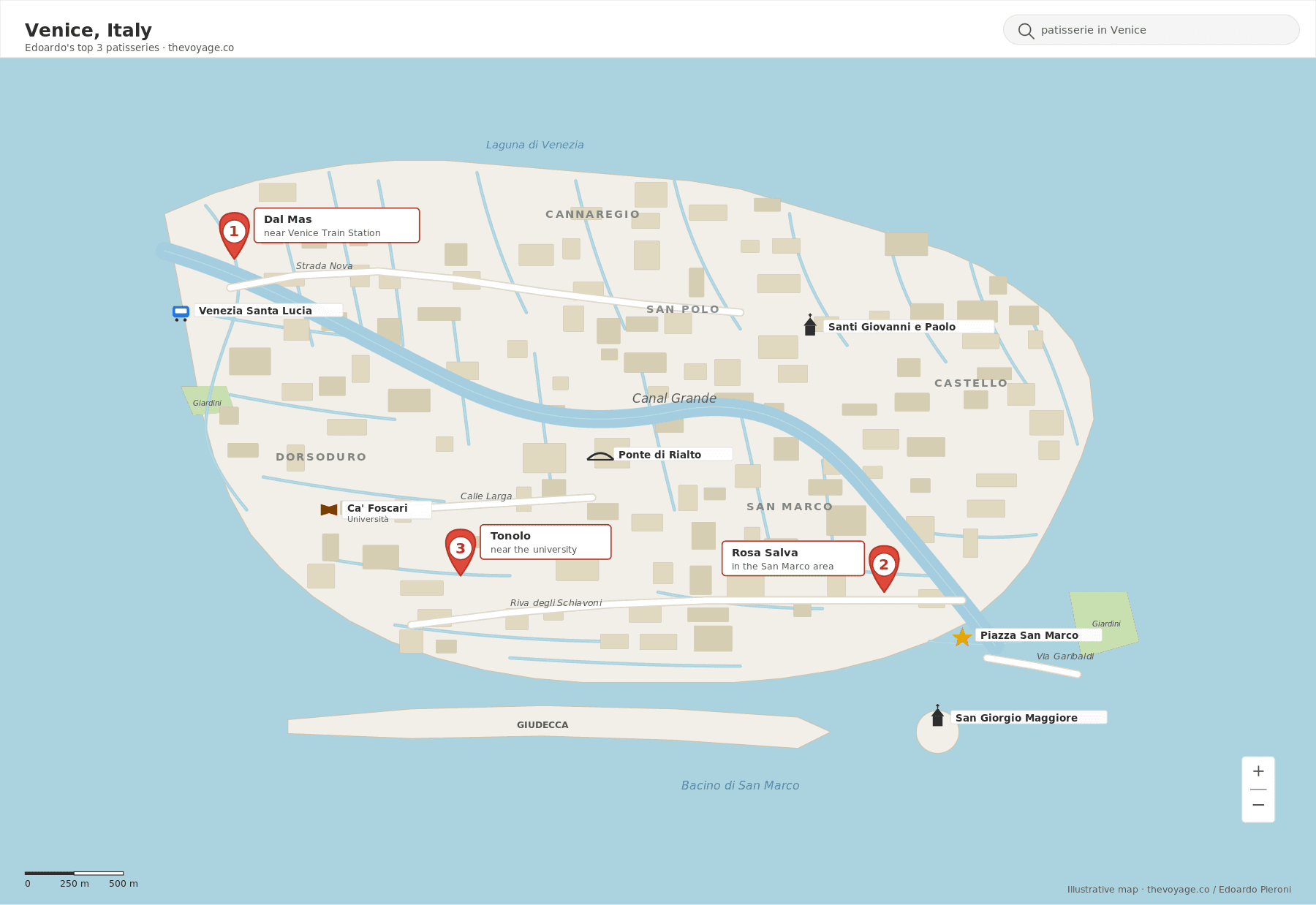Click the Calle Larga street label
Screen dimensions: 1316x905
pyautogui.click(x=486, y=496)
